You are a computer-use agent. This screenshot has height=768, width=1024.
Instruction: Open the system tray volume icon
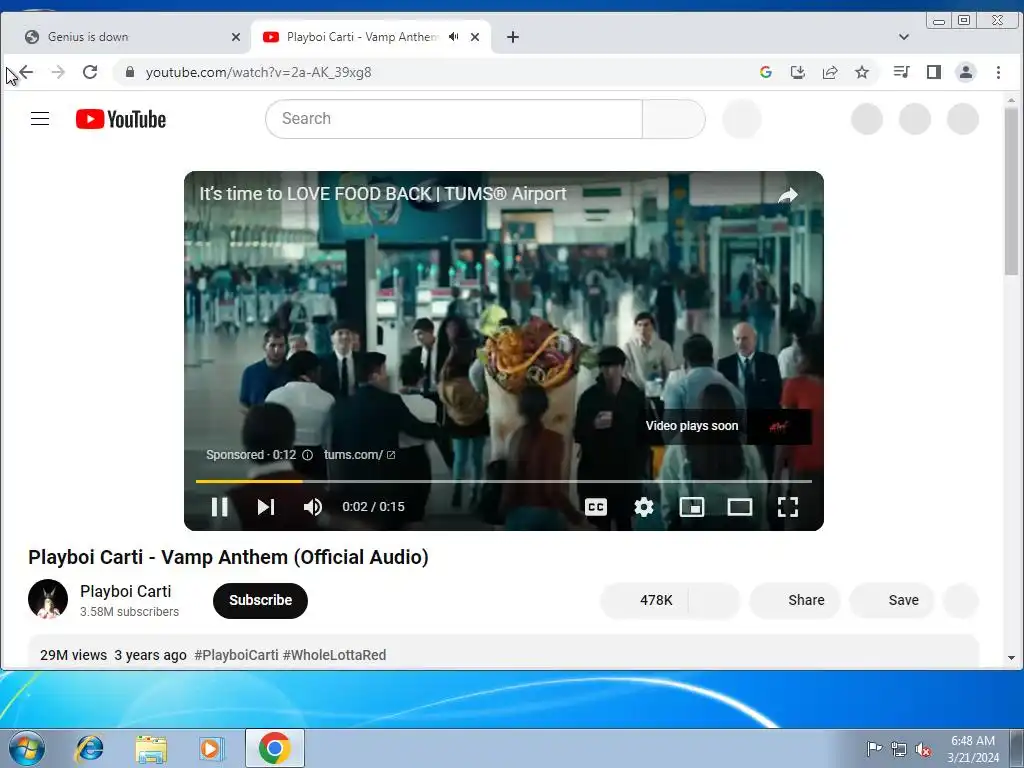[x=923, y=750]
